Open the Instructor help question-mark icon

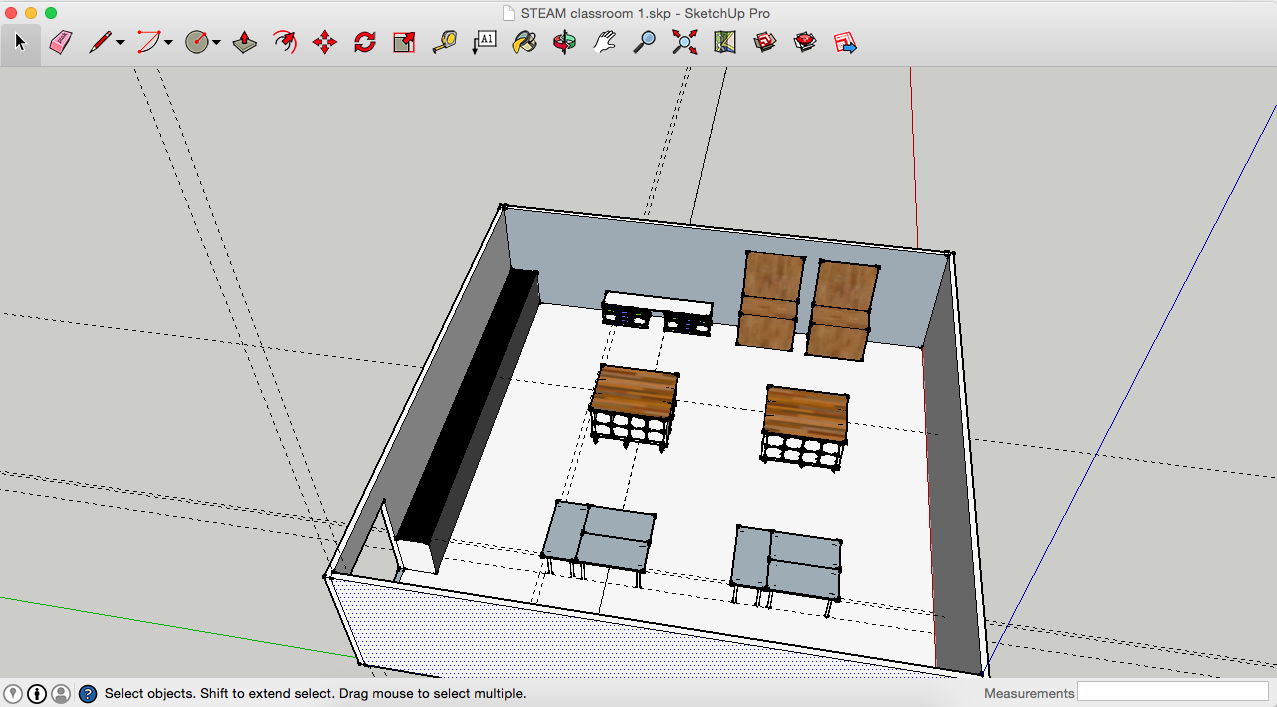[88, 693]
